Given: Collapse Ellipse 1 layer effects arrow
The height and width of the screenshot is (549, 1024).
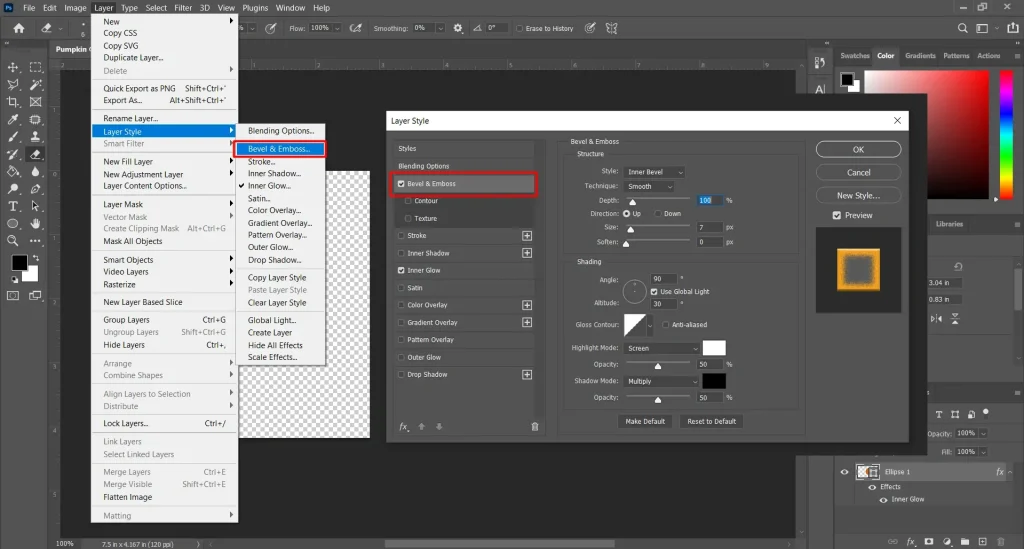Looking at the screenshot, I should click(x=1010, y=472).
